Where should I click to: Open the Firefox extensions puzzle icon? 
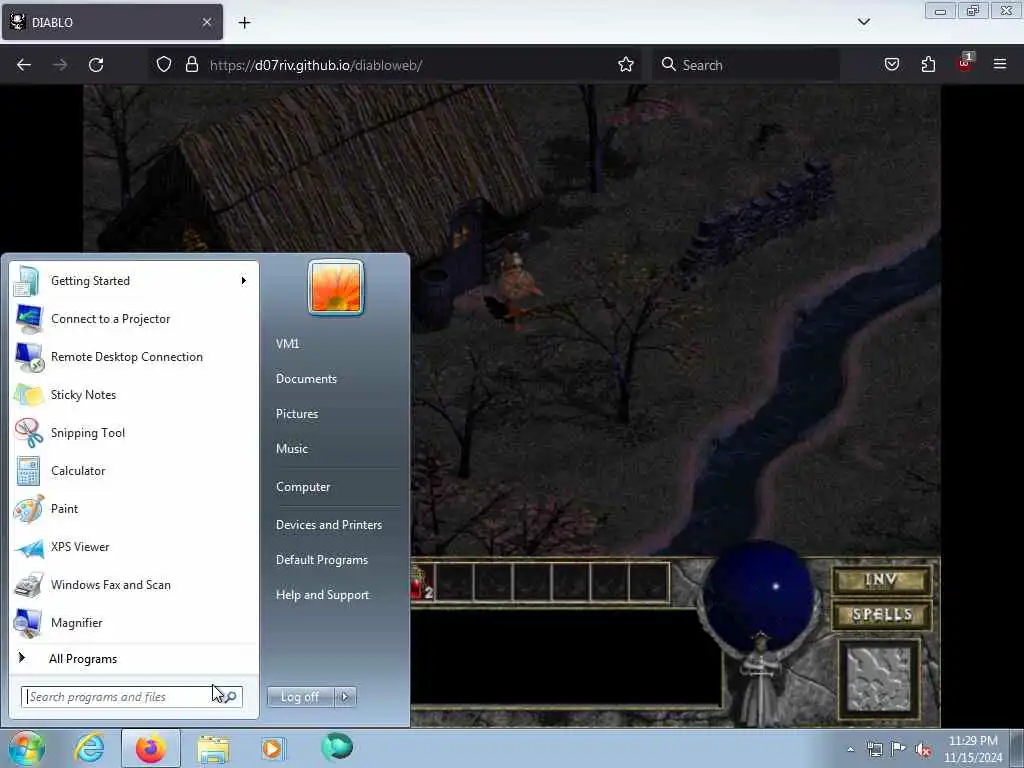coord(928,64)
